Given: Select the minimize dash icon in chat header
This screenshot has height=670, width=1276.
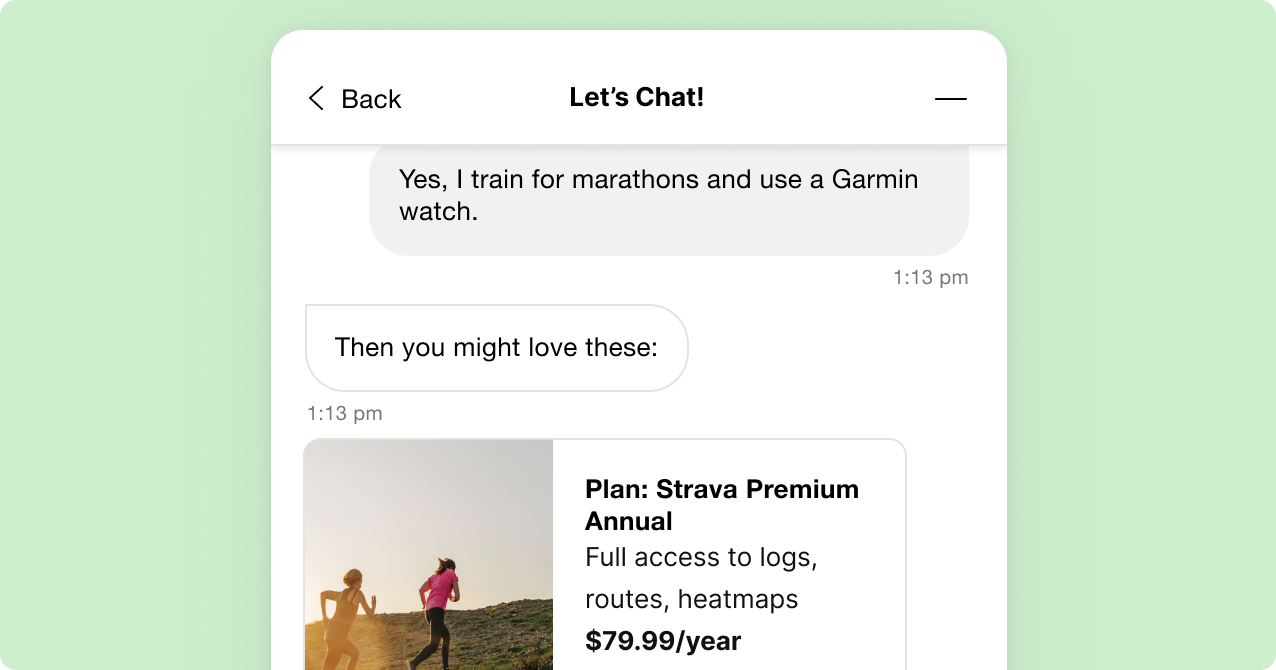Looking at the screenshot, I should click(951, 99).
